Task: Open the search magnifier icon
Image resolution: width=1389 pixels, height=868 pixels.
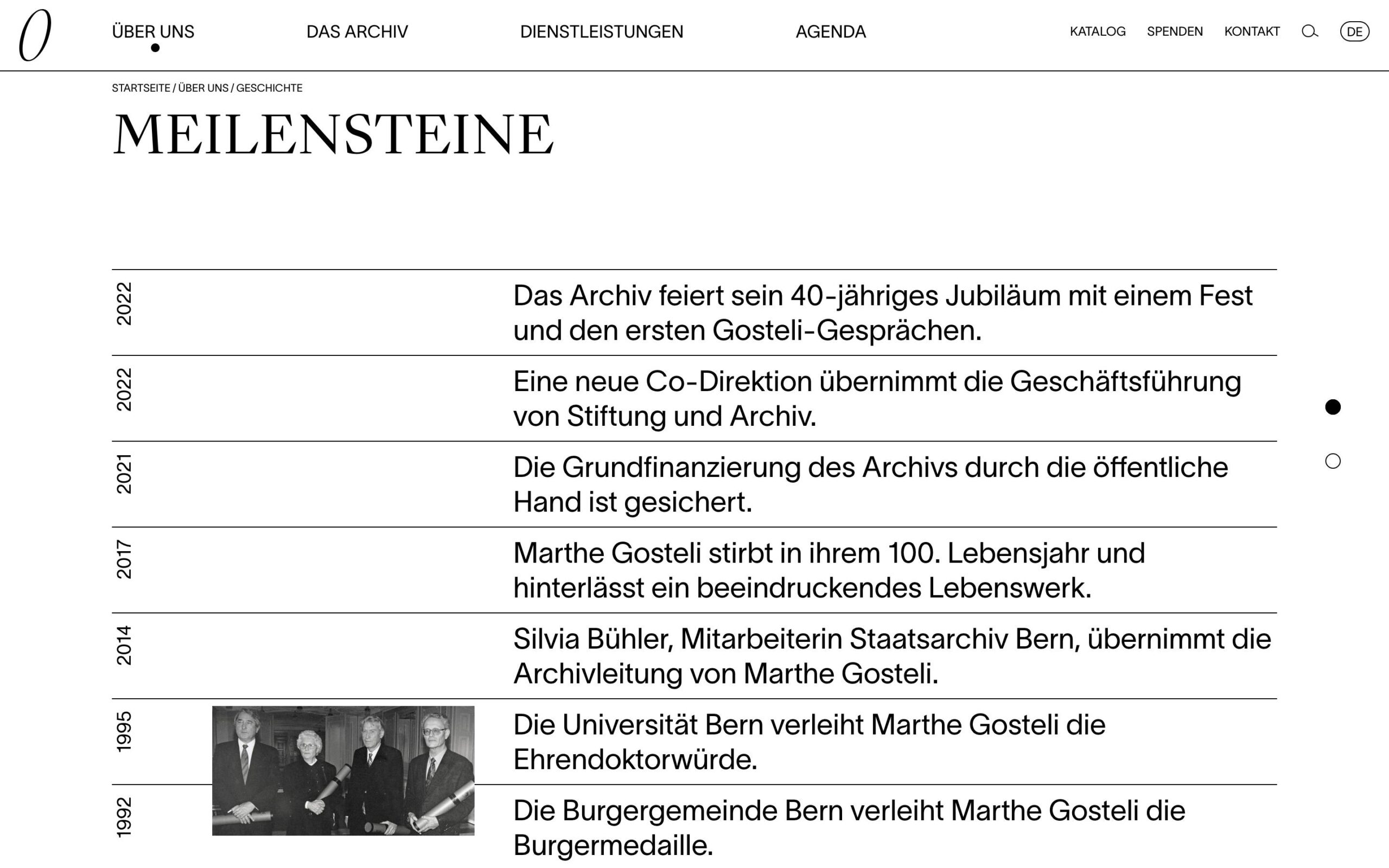Action: 1309,31
